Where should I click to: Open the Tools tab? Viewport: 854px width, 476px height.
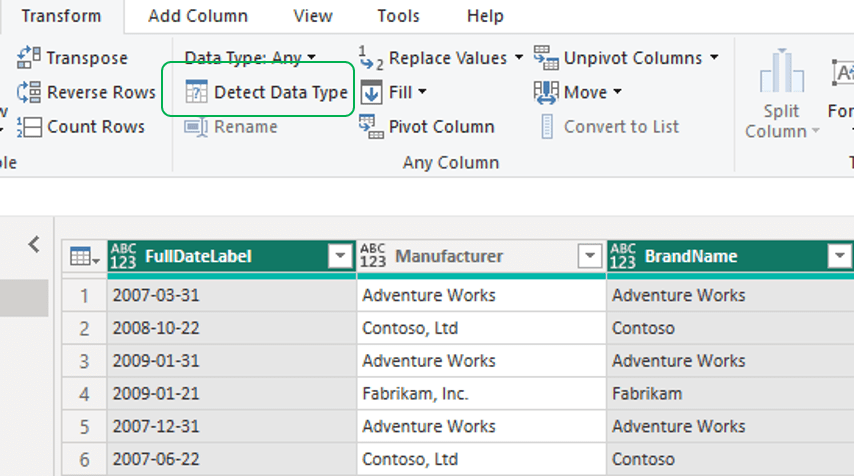pos(399,16)
